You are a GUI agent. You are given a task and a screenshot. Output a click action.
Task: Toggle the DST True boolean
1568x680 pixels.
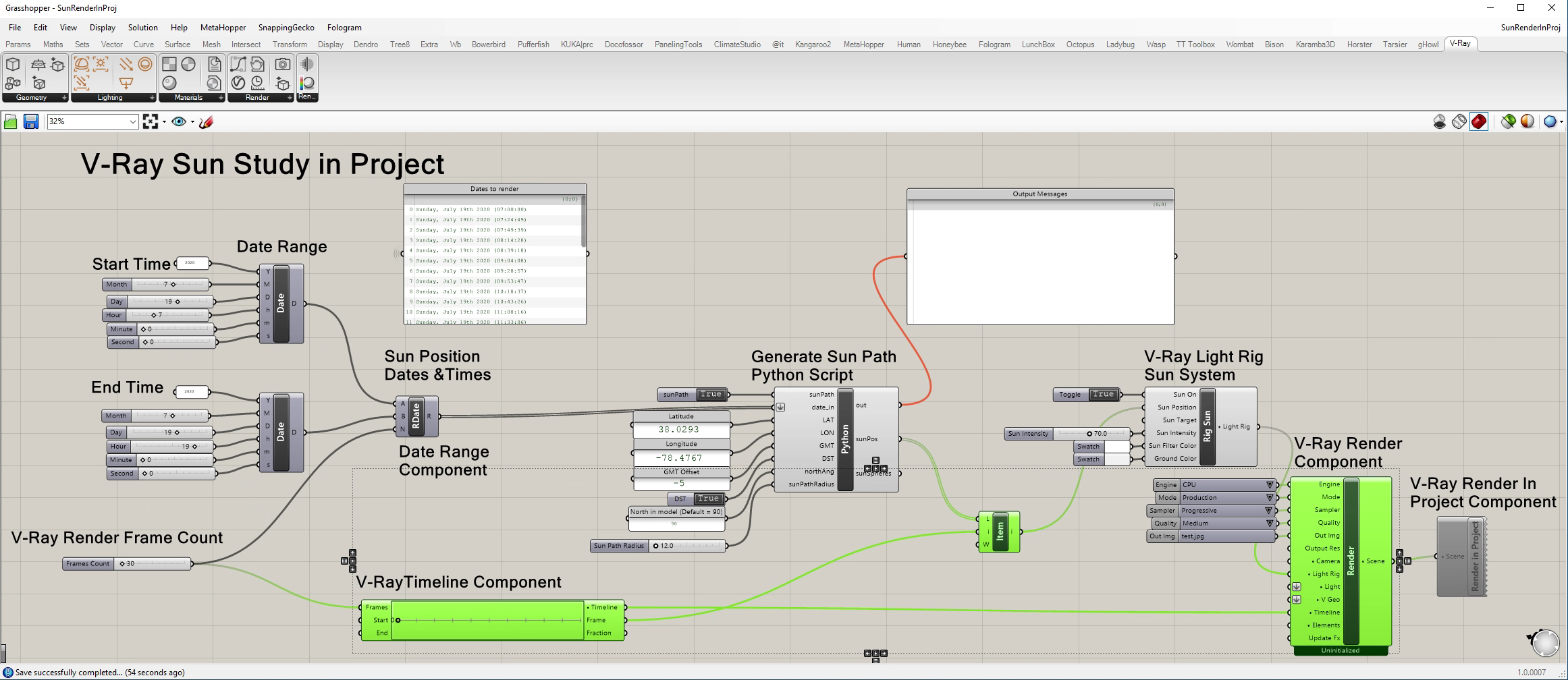708,499
